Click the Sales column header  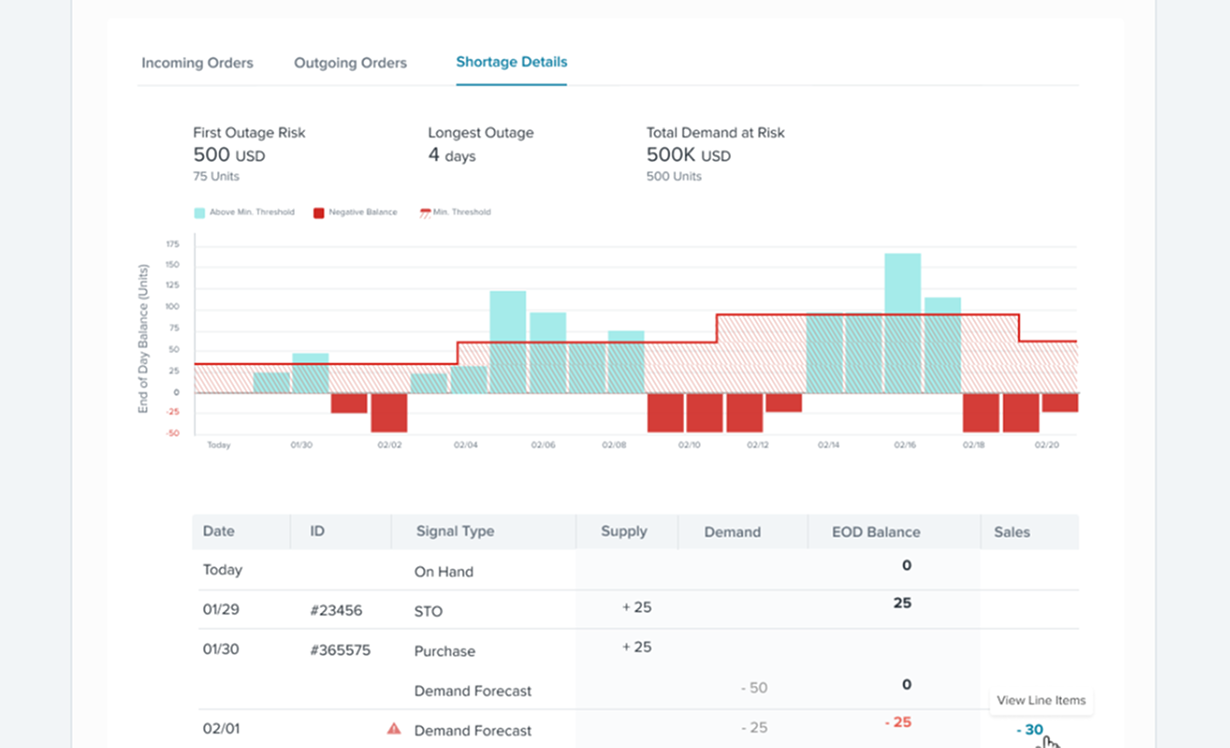(x=1012, y=532)
